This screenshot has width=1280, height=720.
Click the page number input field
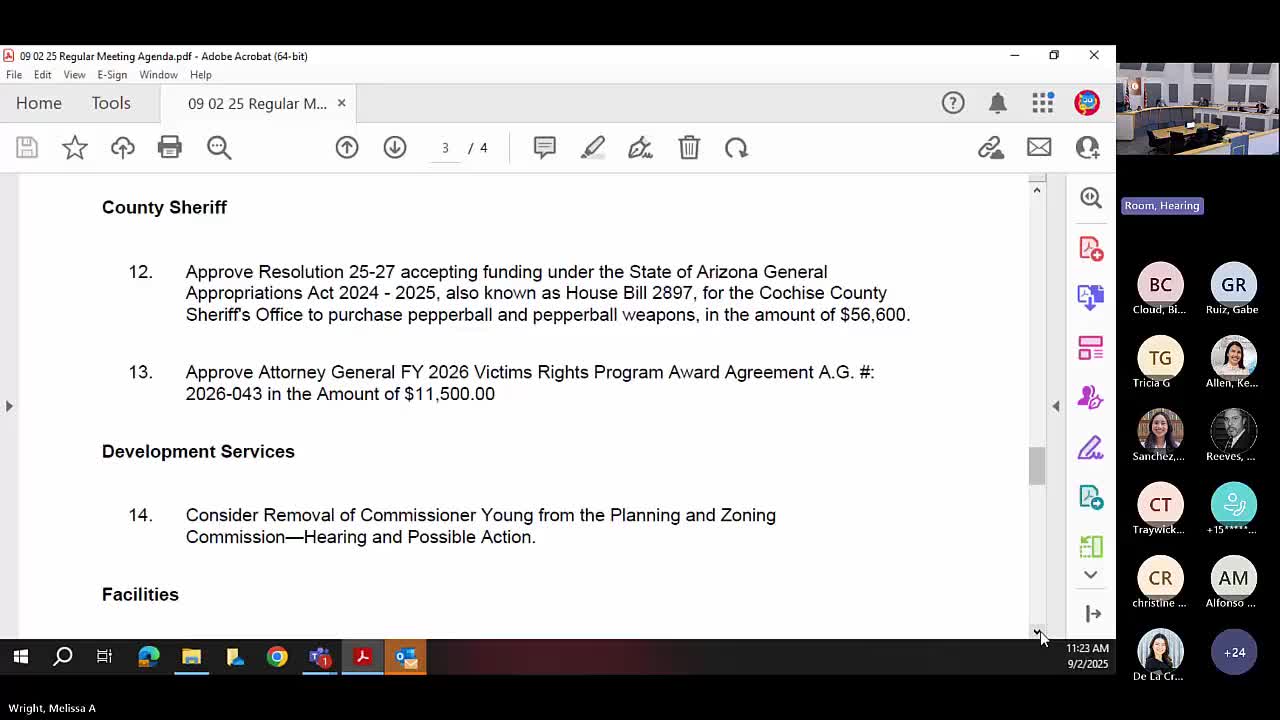pyautogui.click(x=445, y=148)
